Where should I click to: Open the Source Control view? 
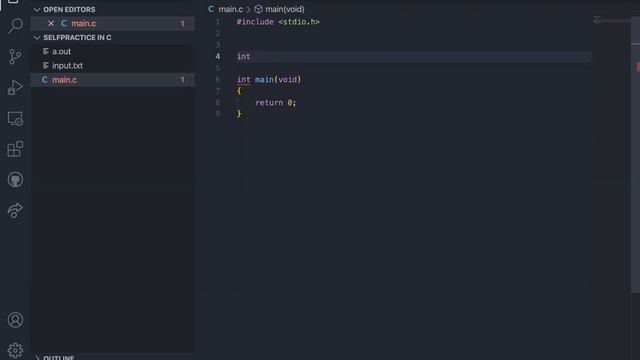point(15,57)
